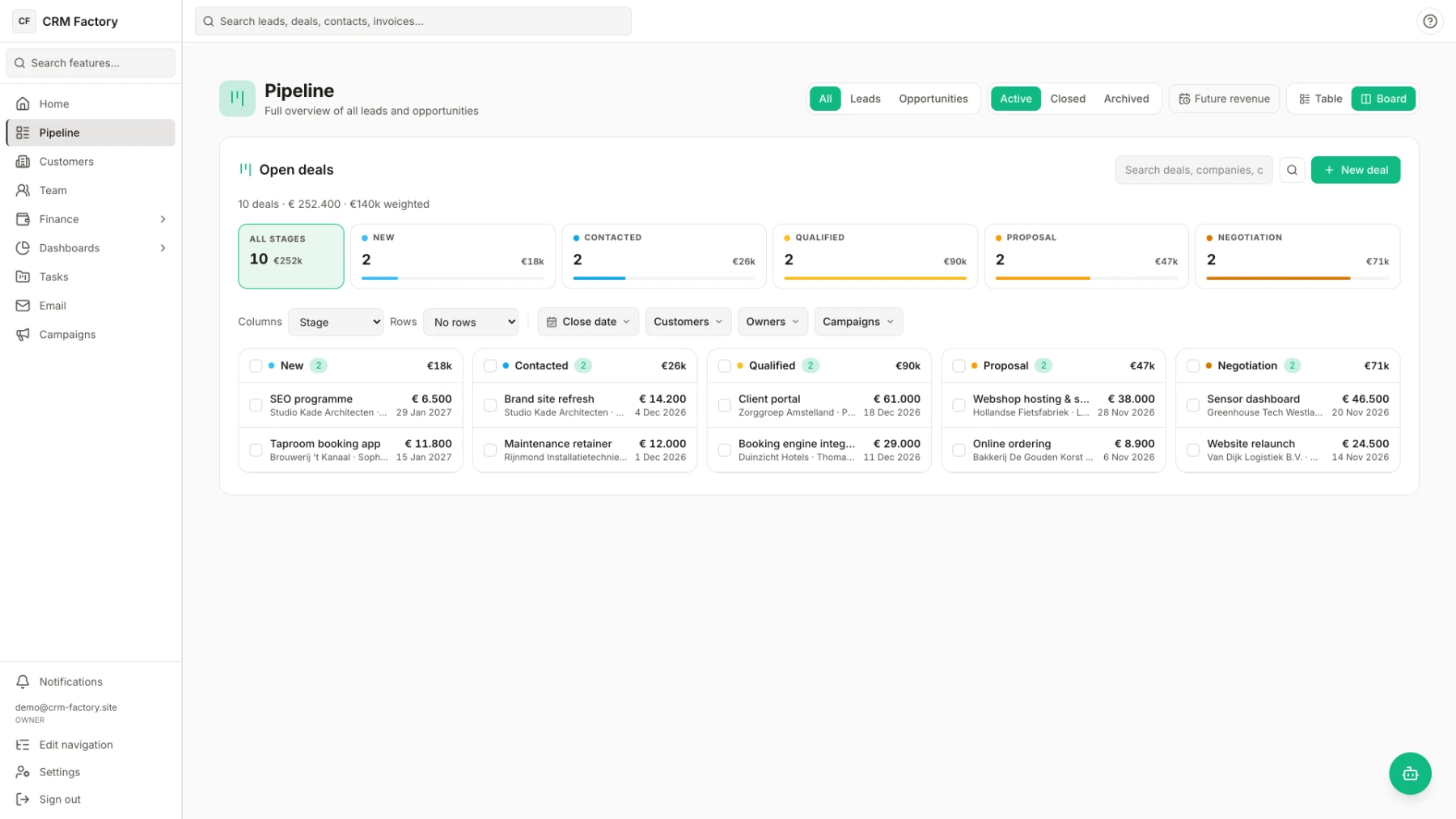Click the Sign out arrow icon
Screen dimensions: 1456x819
23,800
